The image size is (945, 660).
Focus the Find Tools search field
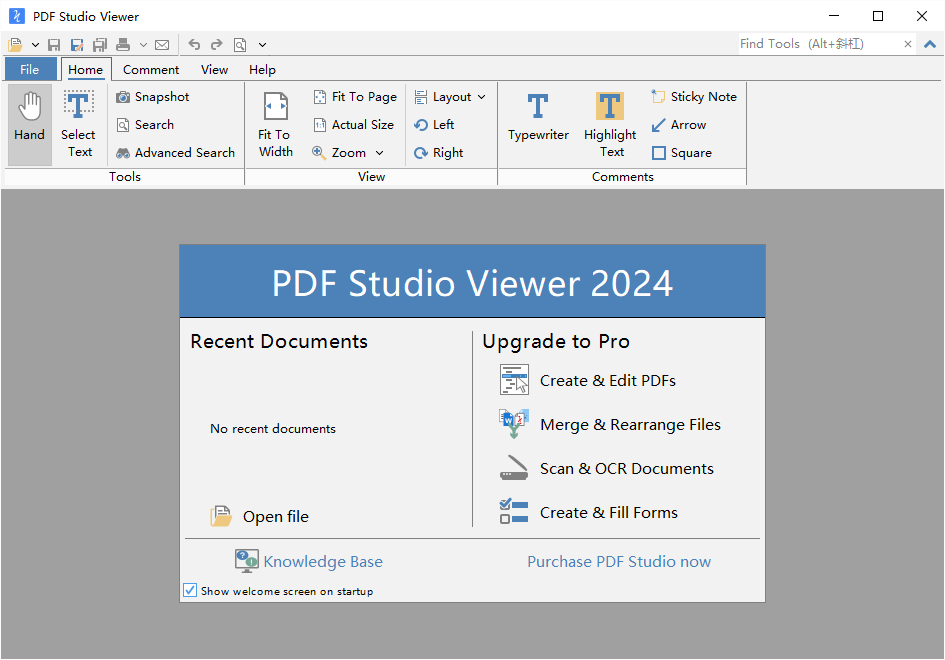[820, 44]
